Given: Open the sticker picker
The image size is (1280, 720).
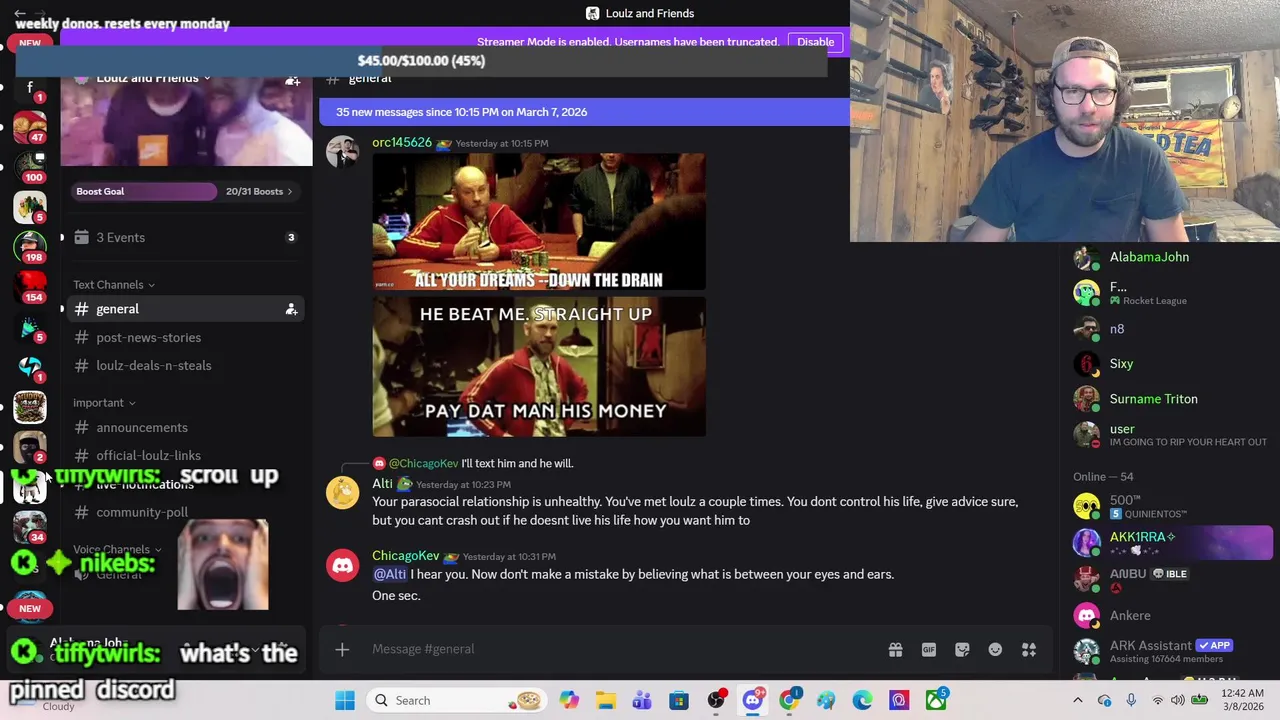Looking at the screenshot, I should click(x=962, y=650).
